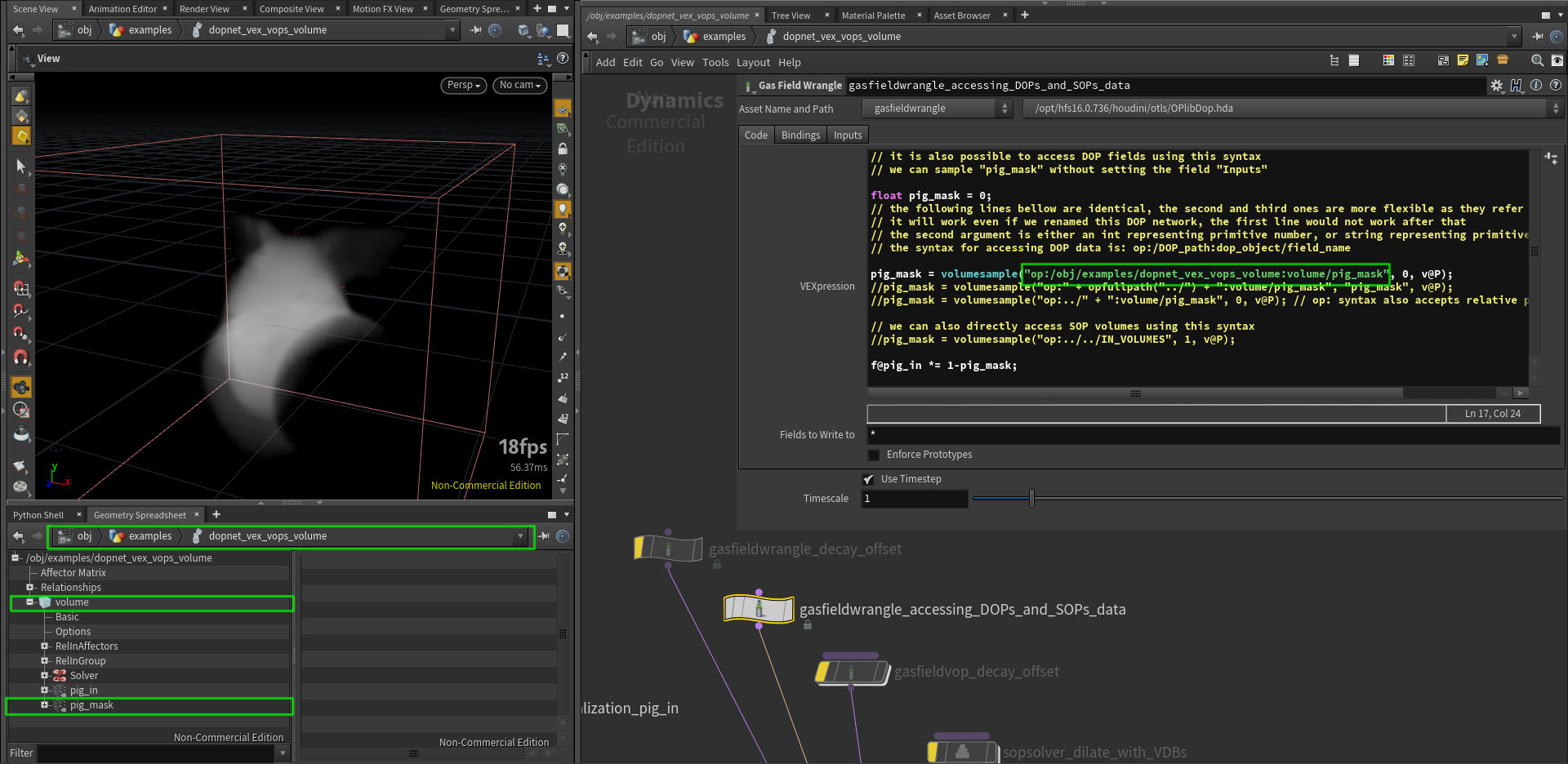Click the network editor search magnifier icon
The height and width of the screenshot is (764, 1568).
(1536, 60)
